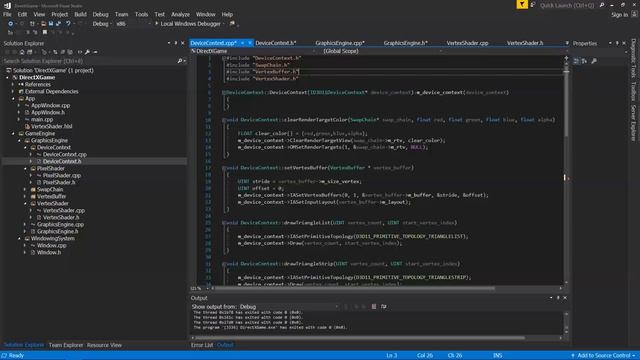Viewport: 640px width, 360px height.
Task: Click the Save file toolbar icon
Action: [51, 24]
